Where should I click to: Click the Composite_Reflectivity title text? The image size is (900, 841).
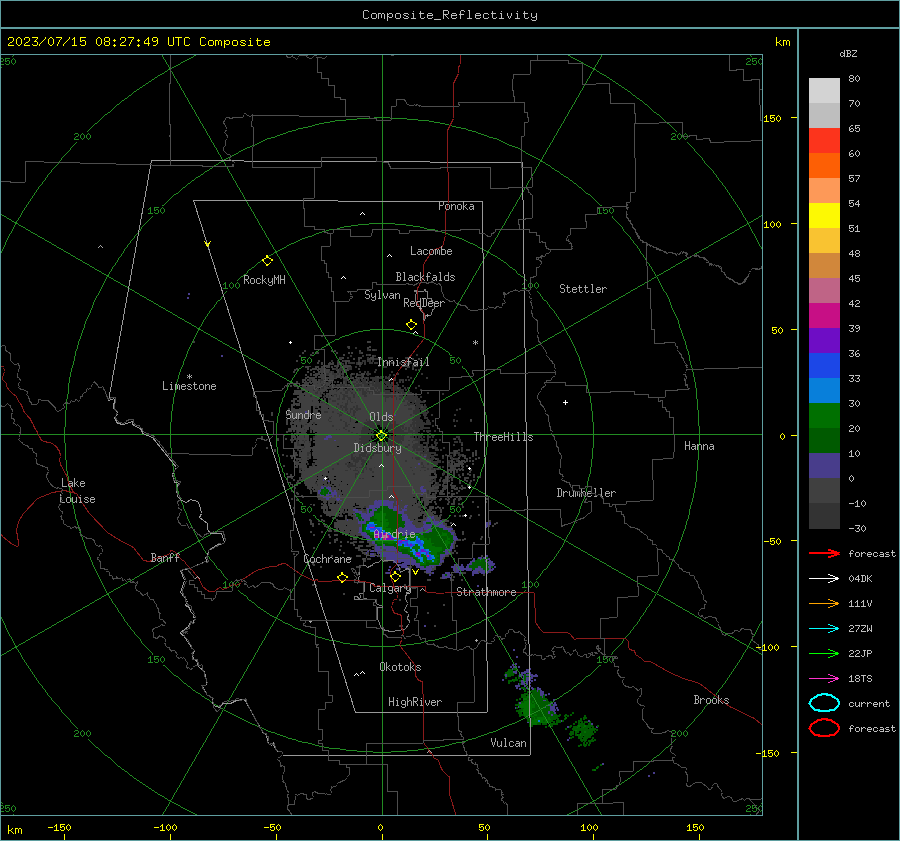[x=450, y=15]
